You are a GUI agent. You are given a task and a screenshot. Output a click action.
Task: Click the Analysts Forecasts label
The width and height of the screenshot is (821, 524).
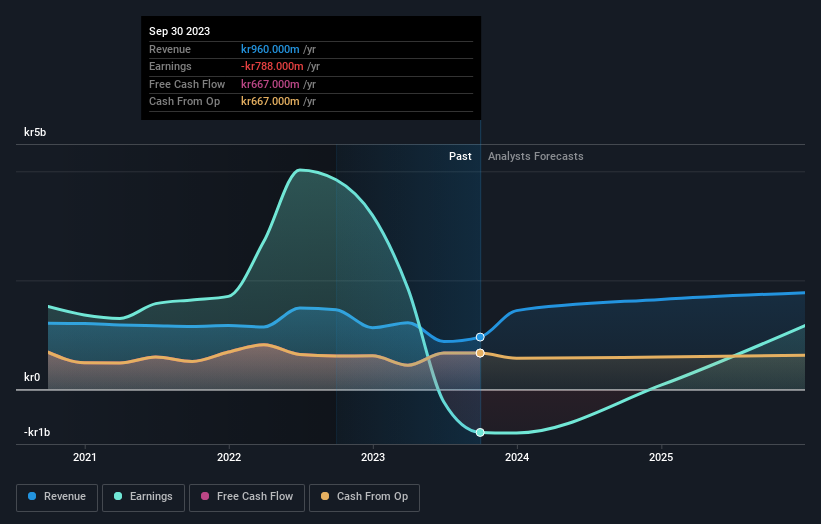point(536,156)
